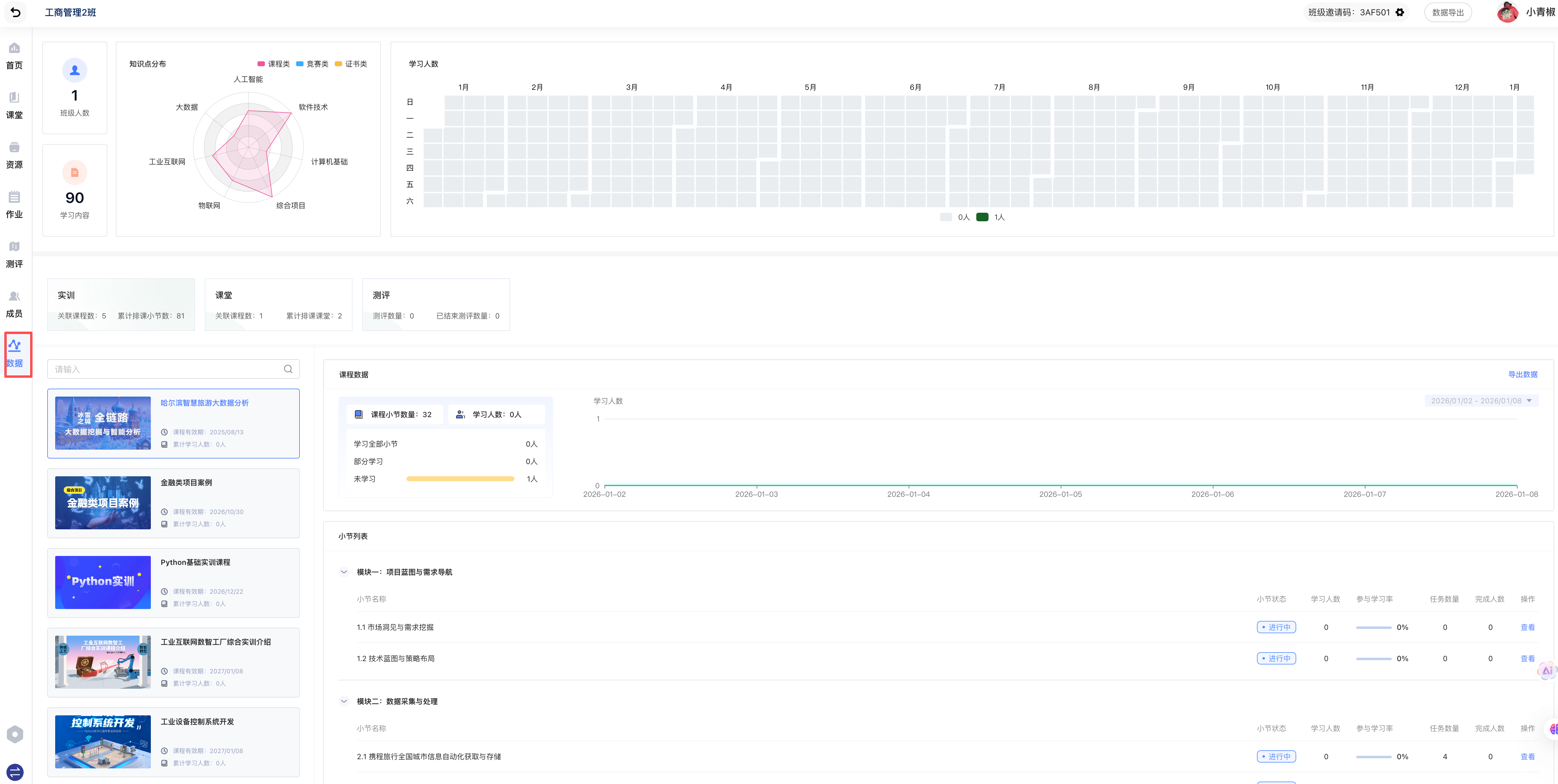Collapse 模块二：数据采集与处理 section
Screen dimensions: 1558x784
pos(344,701)
